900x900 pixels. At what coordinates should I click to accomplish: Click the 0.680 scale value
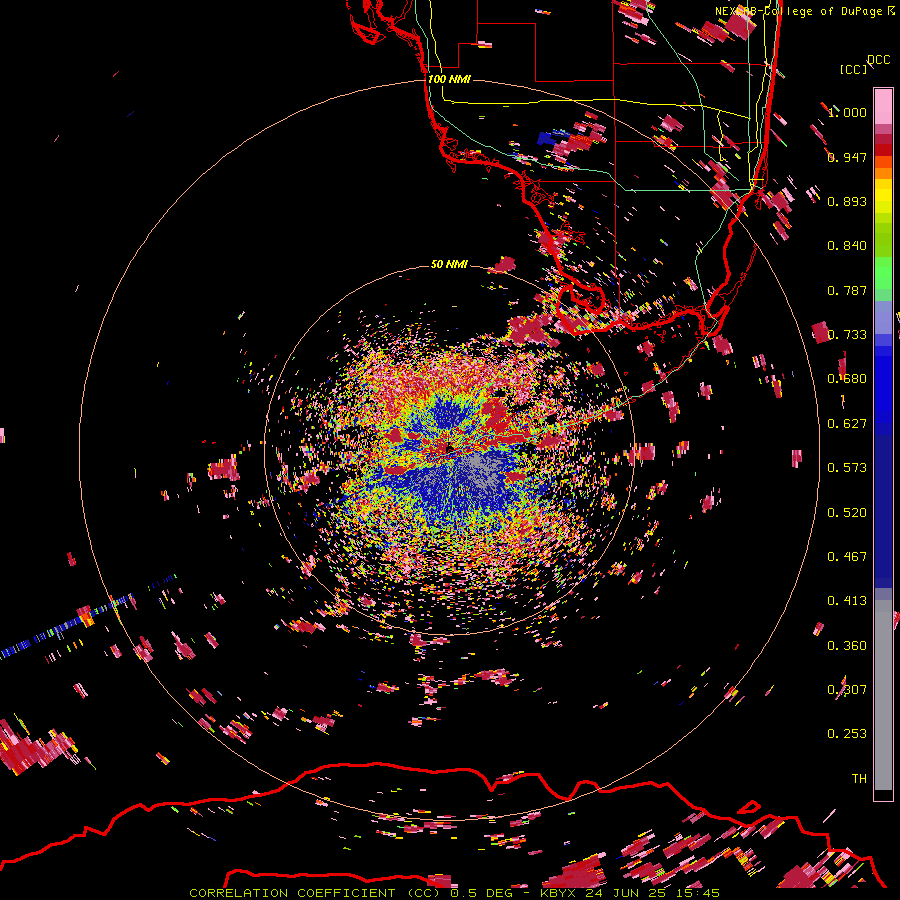[x=847, y=379]
